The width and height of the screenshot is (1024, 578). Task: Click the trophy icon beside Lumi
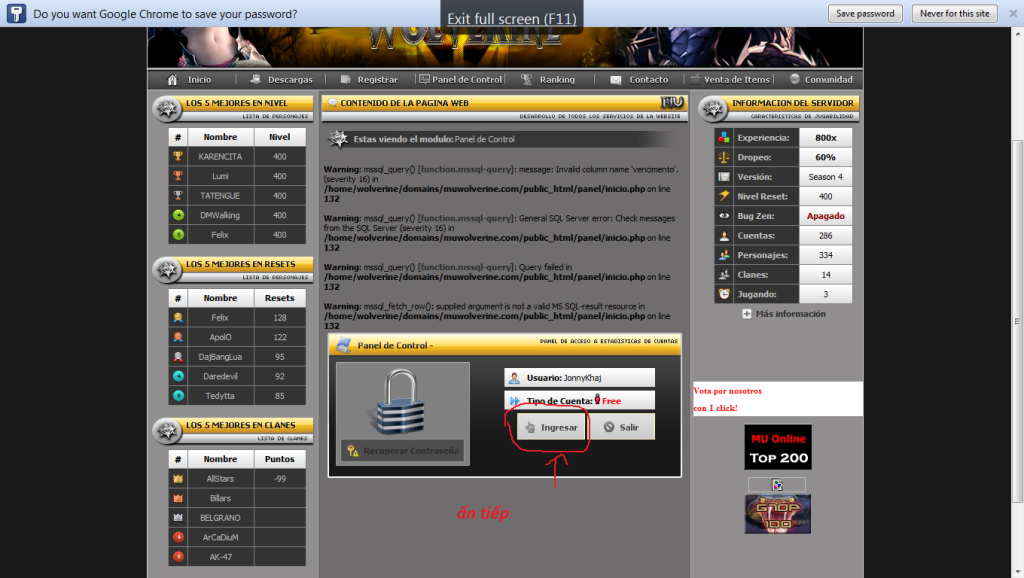tap(178, 176)
